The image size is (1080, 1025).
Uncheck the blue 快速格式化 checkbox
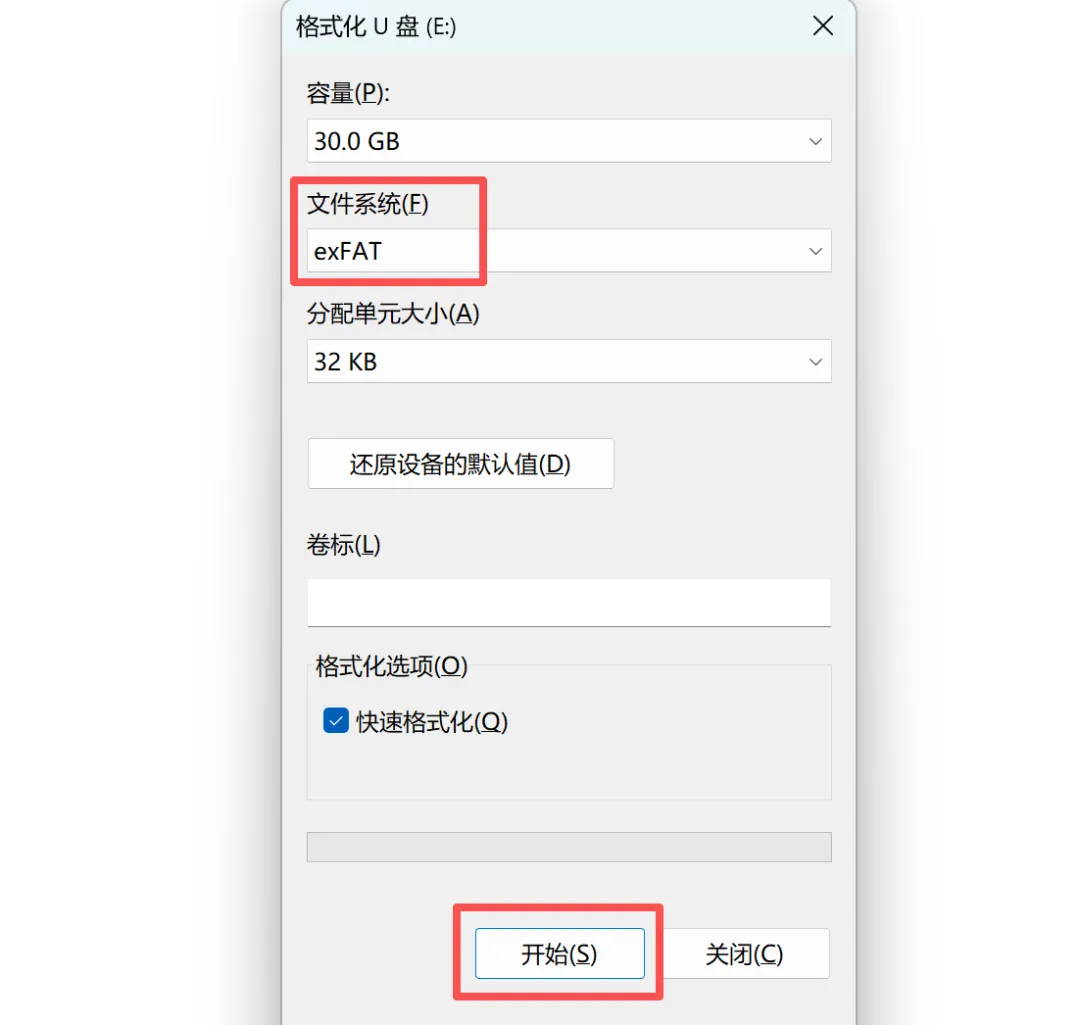[x=336, y=721]
